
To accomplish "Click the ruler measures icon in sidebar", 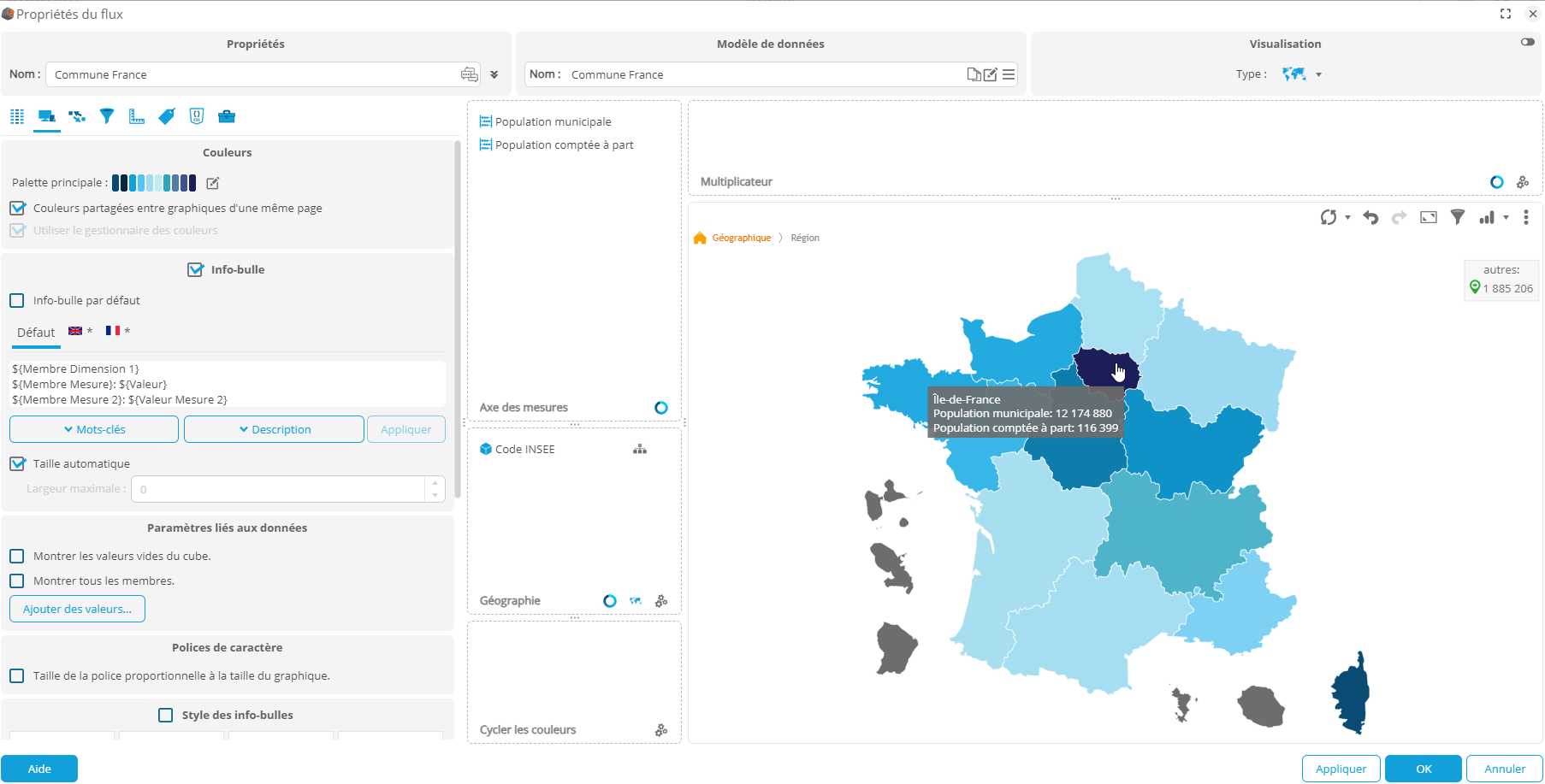I will [x=136, y=116].
